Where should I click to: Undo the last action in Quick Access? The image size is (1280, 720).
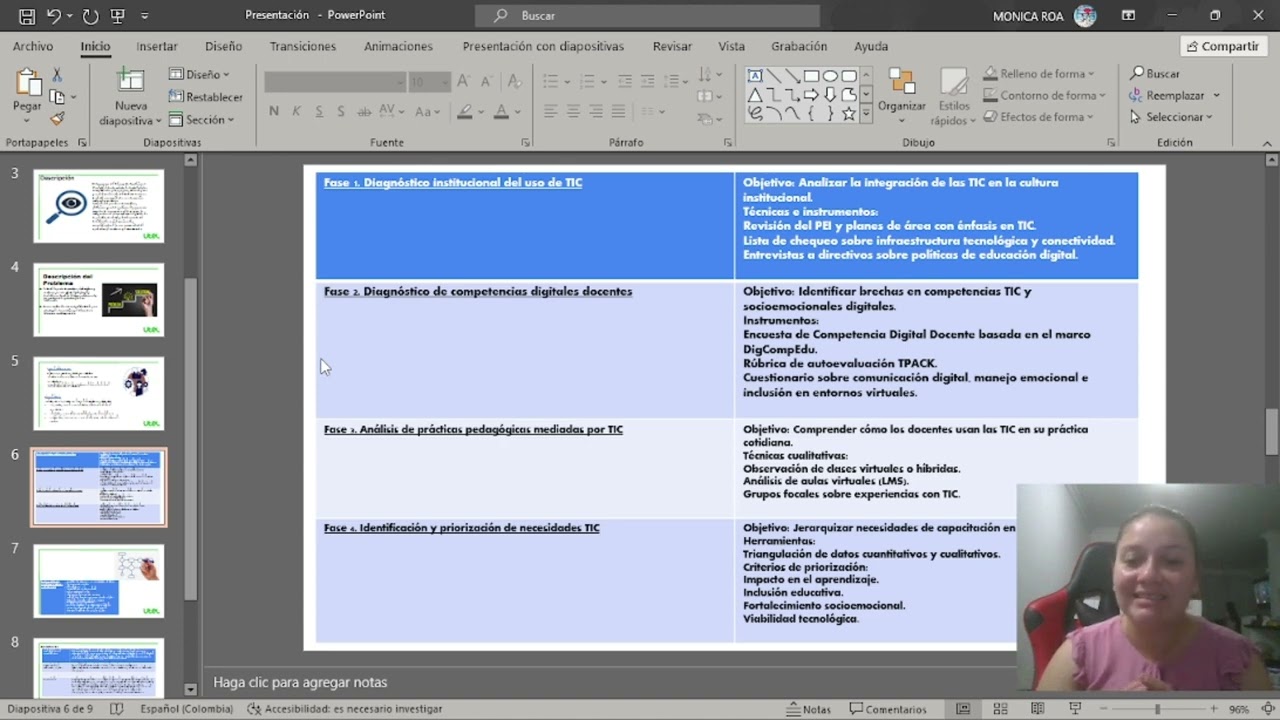click(54, 16)
